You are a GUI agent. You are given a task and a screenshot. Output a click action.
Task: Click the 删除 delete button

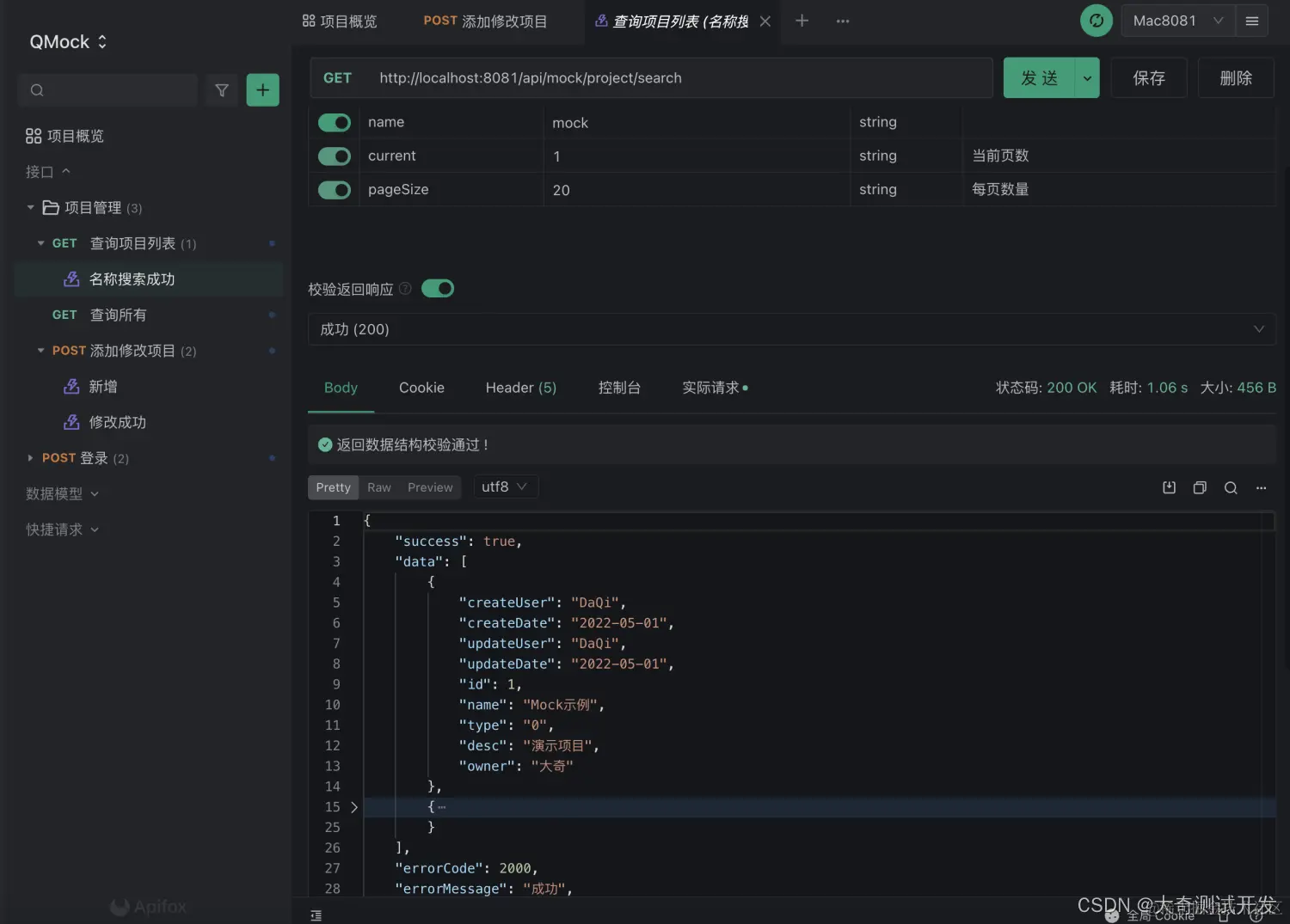[1236, 78]
